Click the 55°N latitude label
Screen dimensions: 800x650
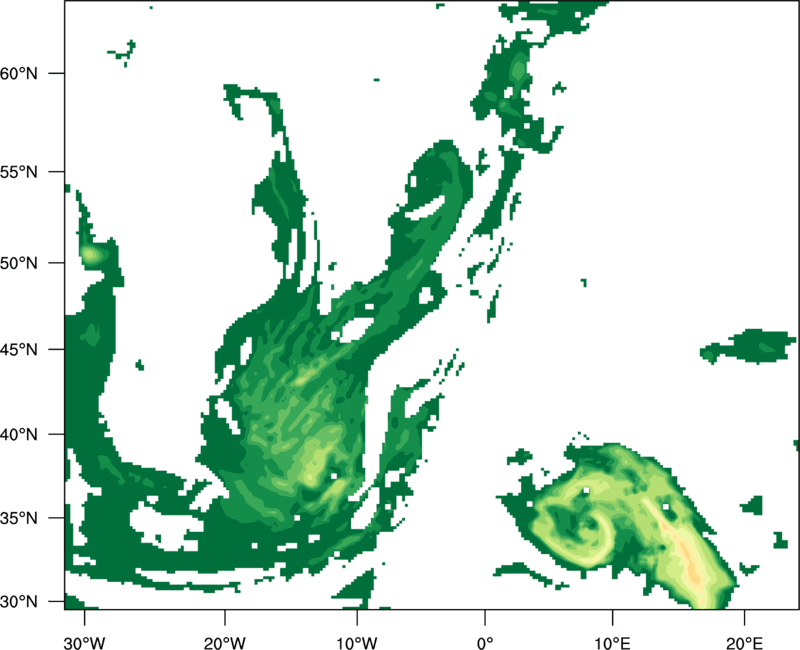pos(19,172)
